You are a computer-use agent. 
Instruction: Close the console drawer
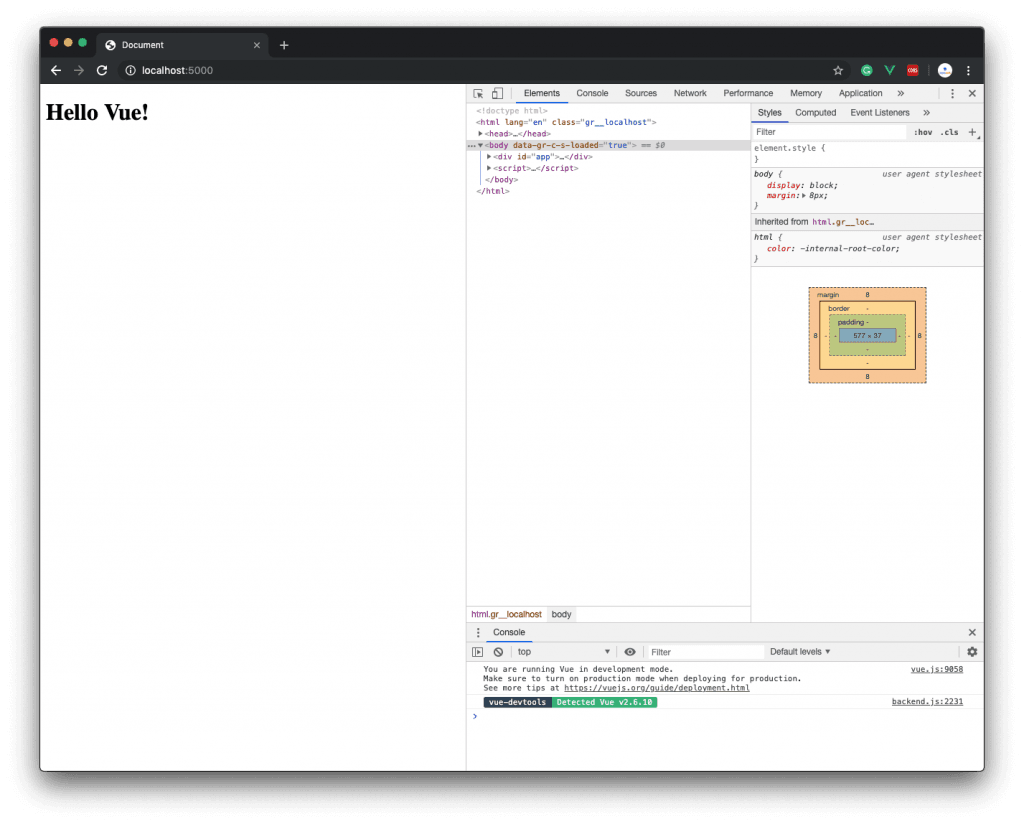tap(972, 633)
